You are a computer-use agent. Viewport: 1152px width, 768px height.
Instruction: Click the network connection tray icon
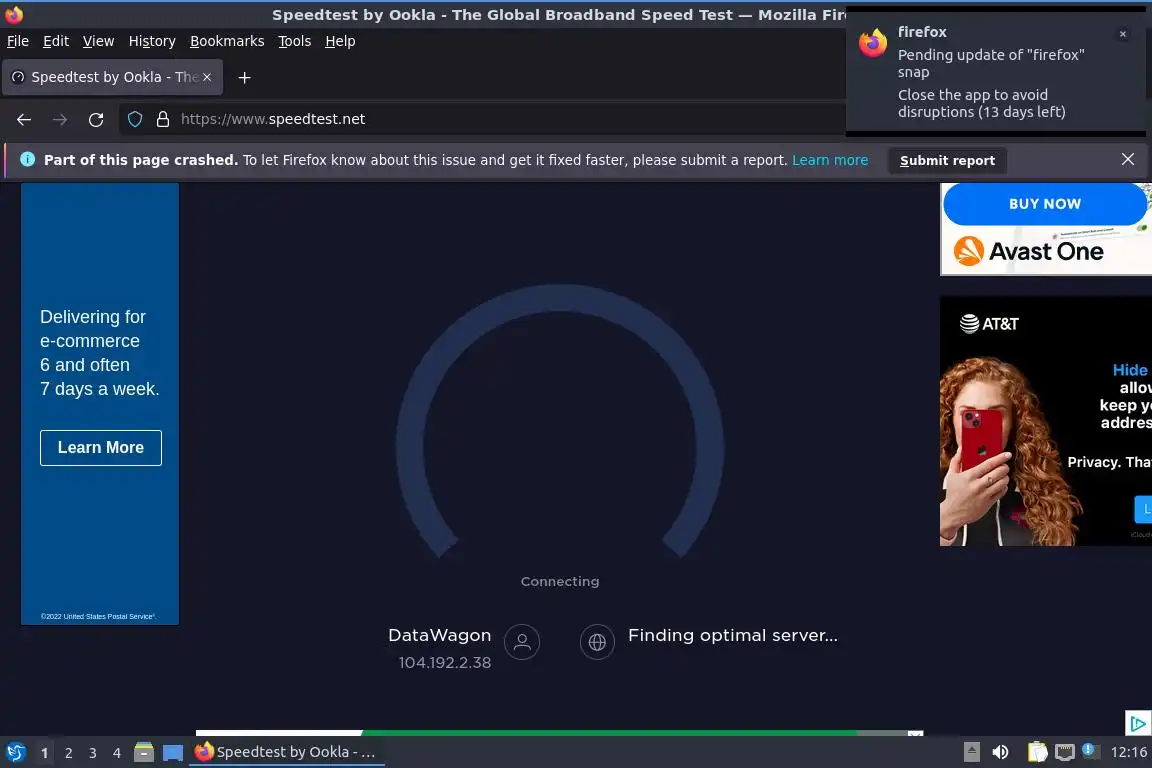click(1065, 752)
